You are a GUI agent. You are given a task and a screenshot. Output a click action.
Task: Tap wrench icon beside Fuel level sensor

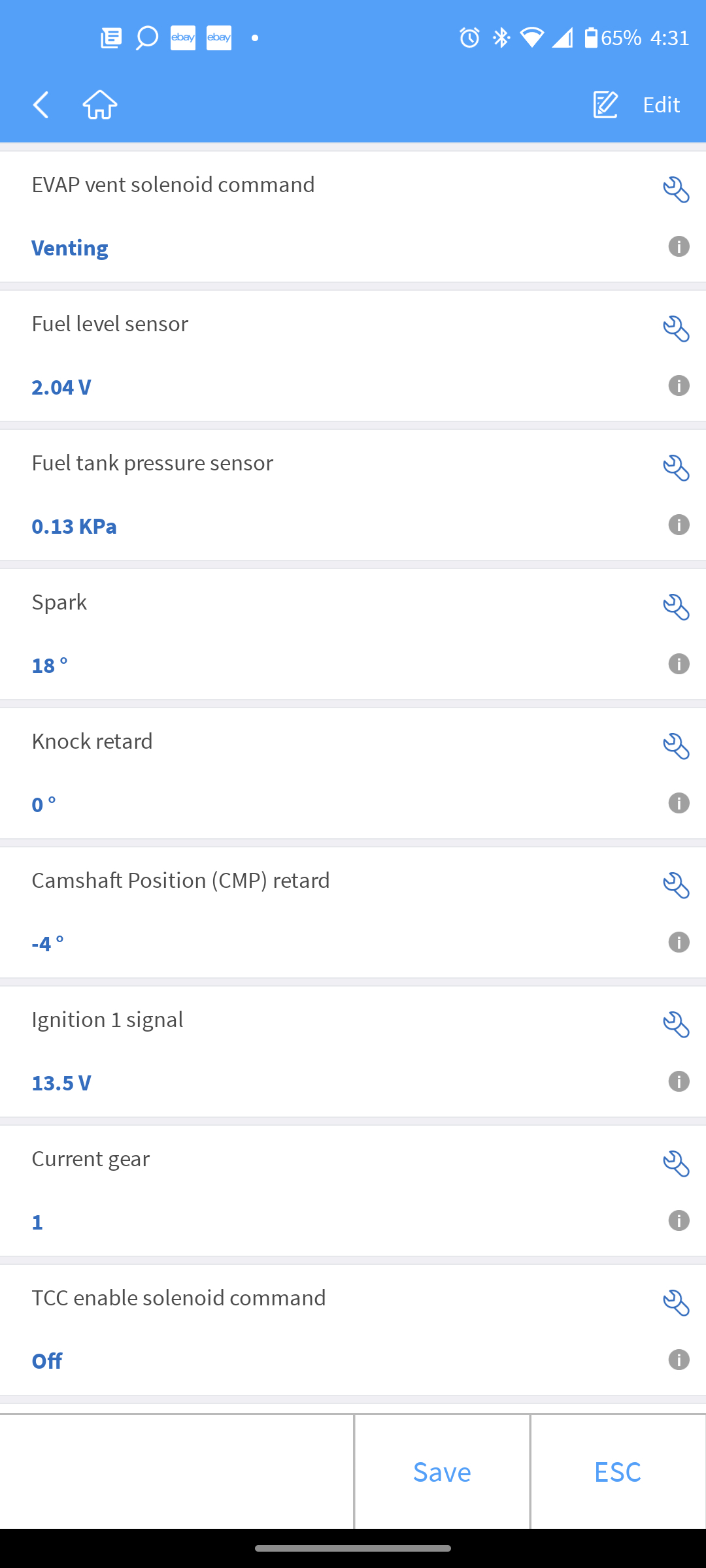tap(676, 329)
